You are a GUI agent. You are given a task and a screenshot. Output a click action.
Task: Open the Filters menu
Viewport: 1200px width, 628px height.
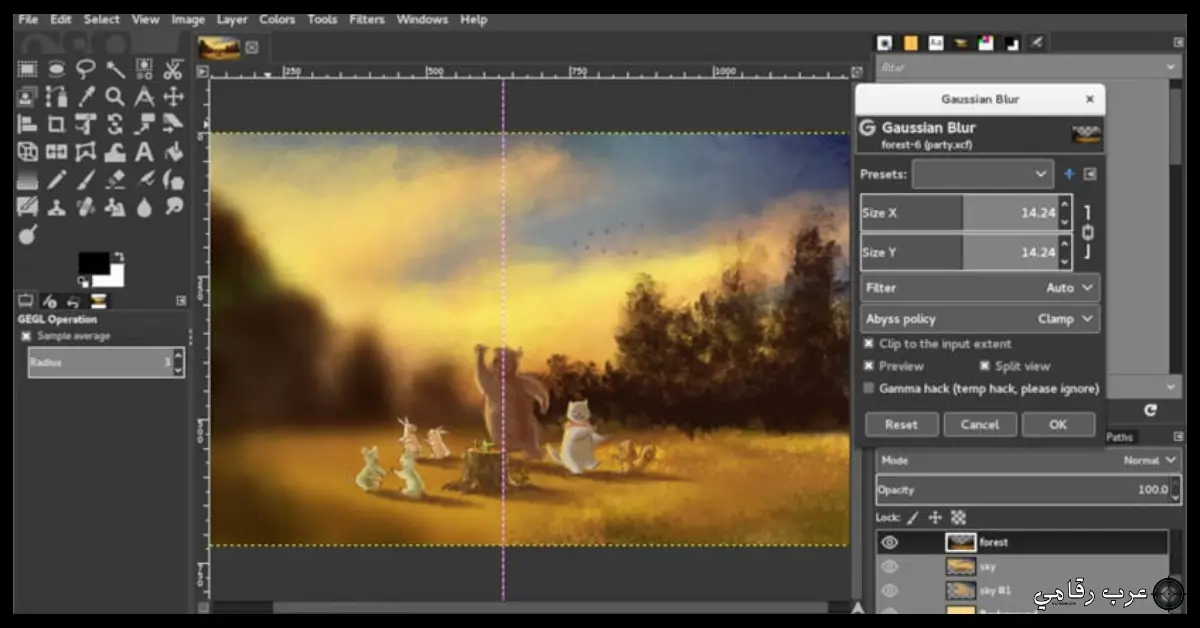click(x=366, y=19)
